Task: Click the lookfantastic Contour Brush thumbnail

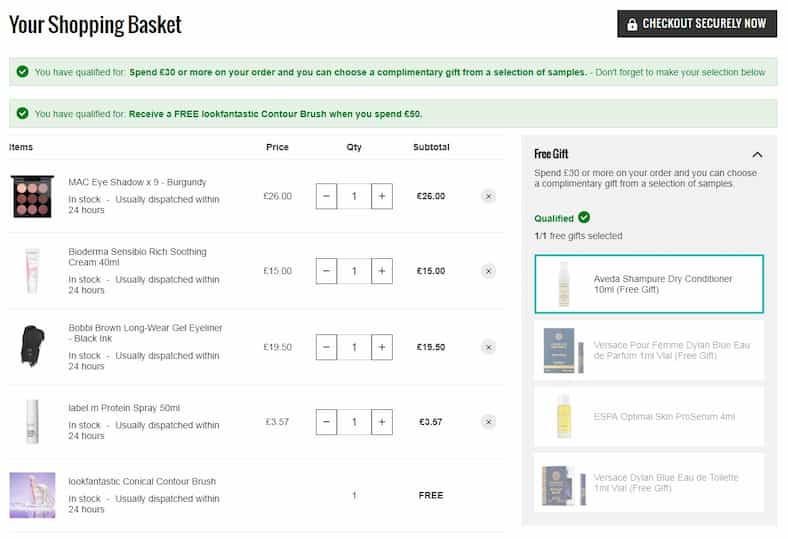Action: (x=31, y=495)
